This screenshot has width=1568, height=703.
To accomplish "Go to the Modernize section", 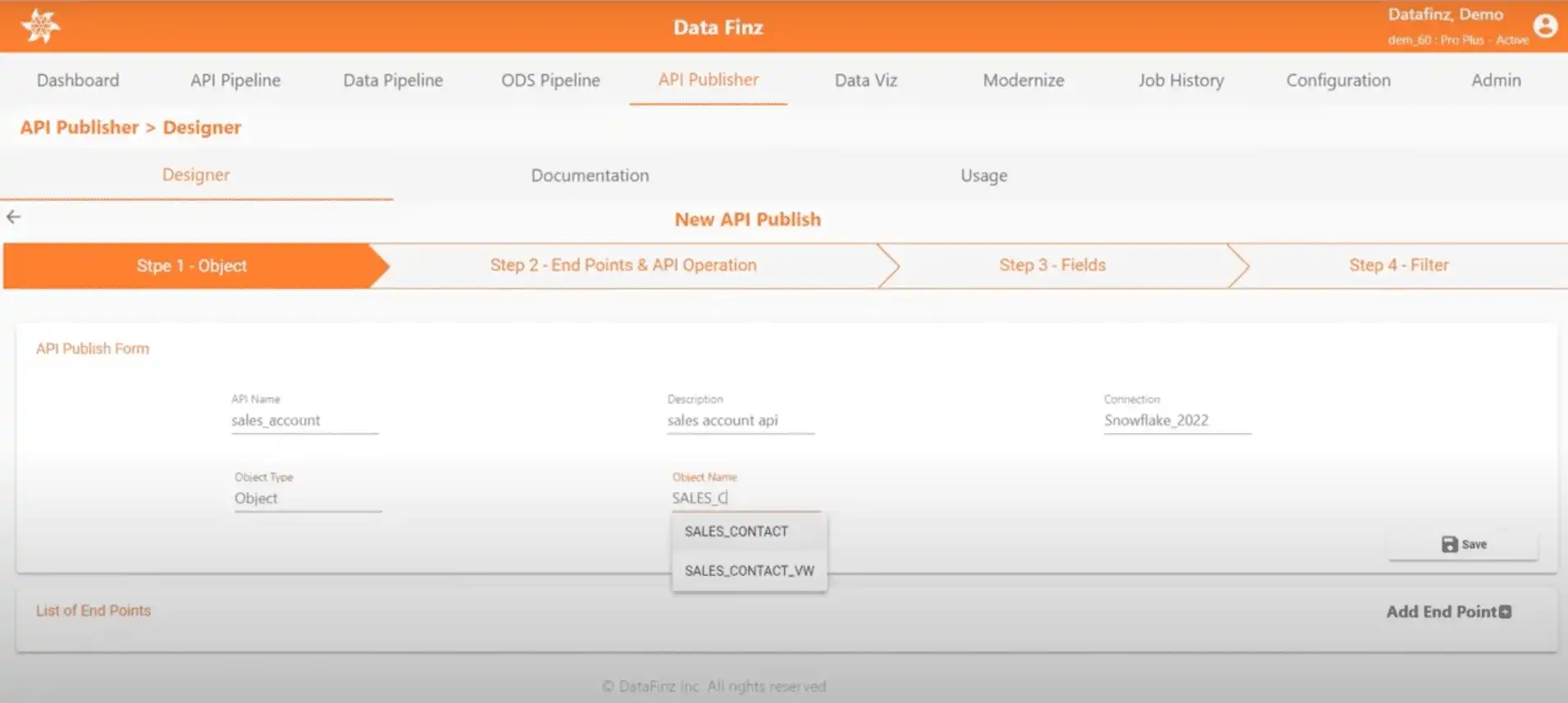I will pyautogui.click(x=1023, y=80).
